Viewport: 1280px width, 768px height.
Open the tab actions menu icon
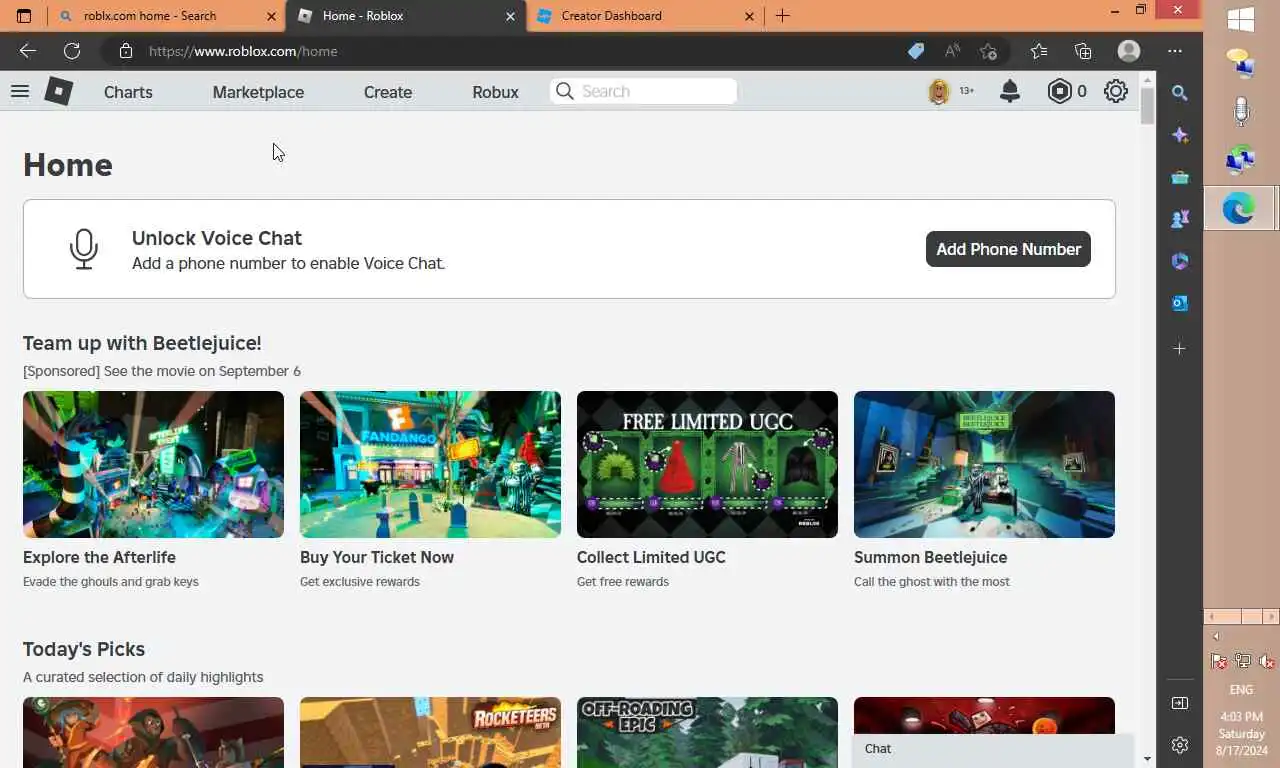pos(24,16)
